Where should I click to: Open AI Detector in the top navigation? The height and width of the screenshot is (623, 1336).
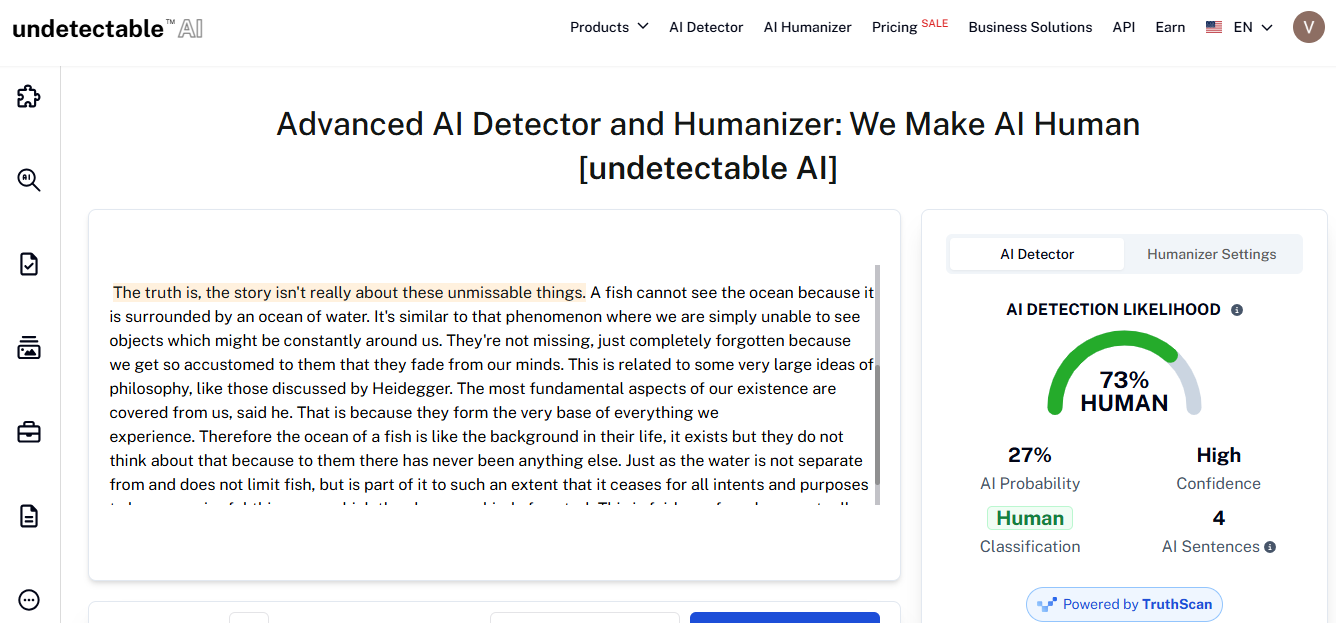click(x=706, y=27)
